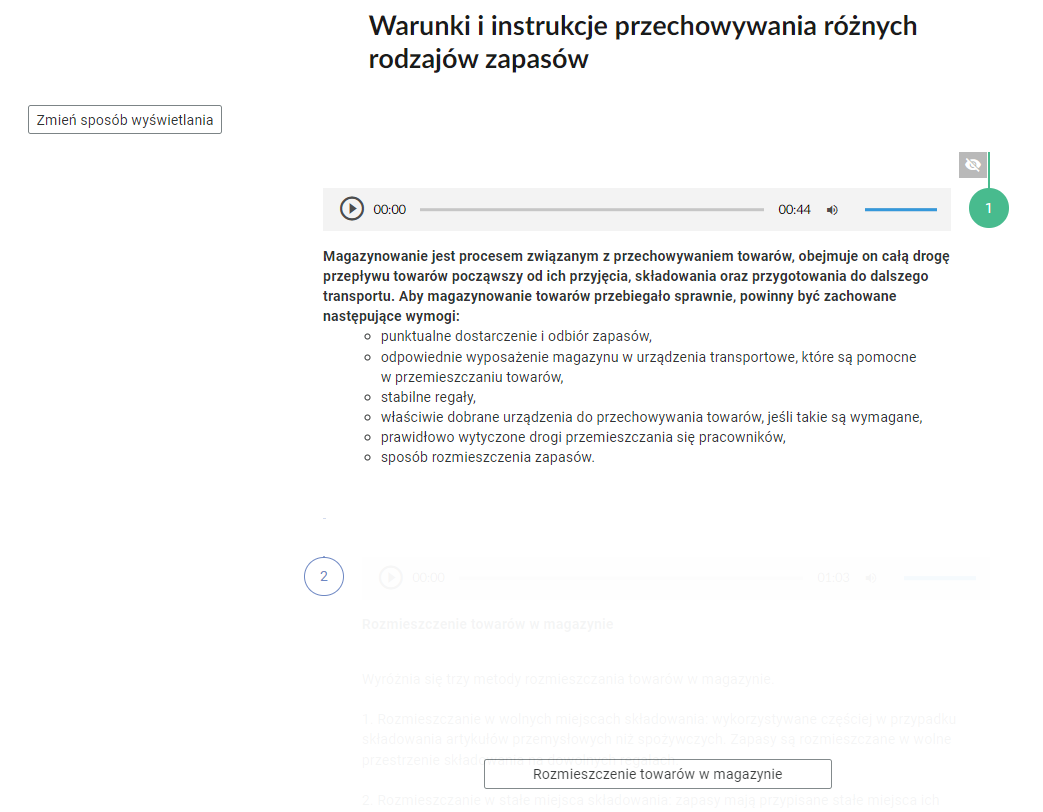Click the 00:44 duration label
The image size is (1043, 812).
pyautogui.click(x=794, y=209)
